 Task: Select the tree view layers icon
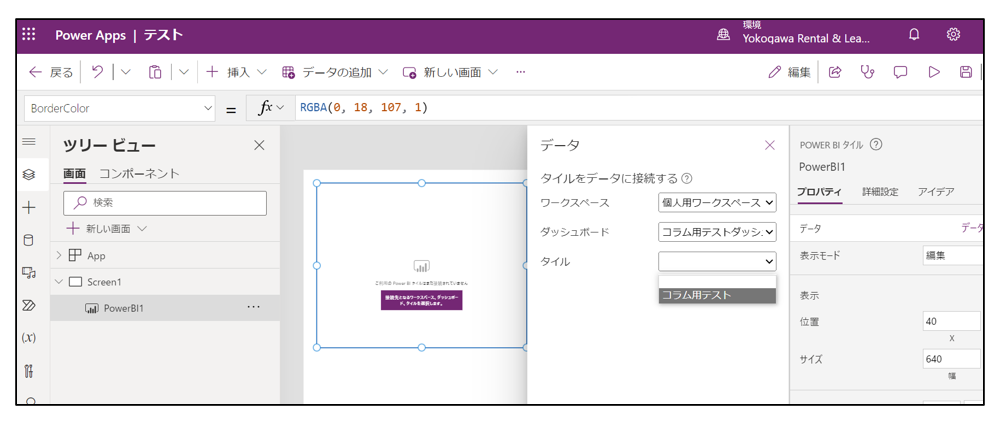(x=29, y=175)
